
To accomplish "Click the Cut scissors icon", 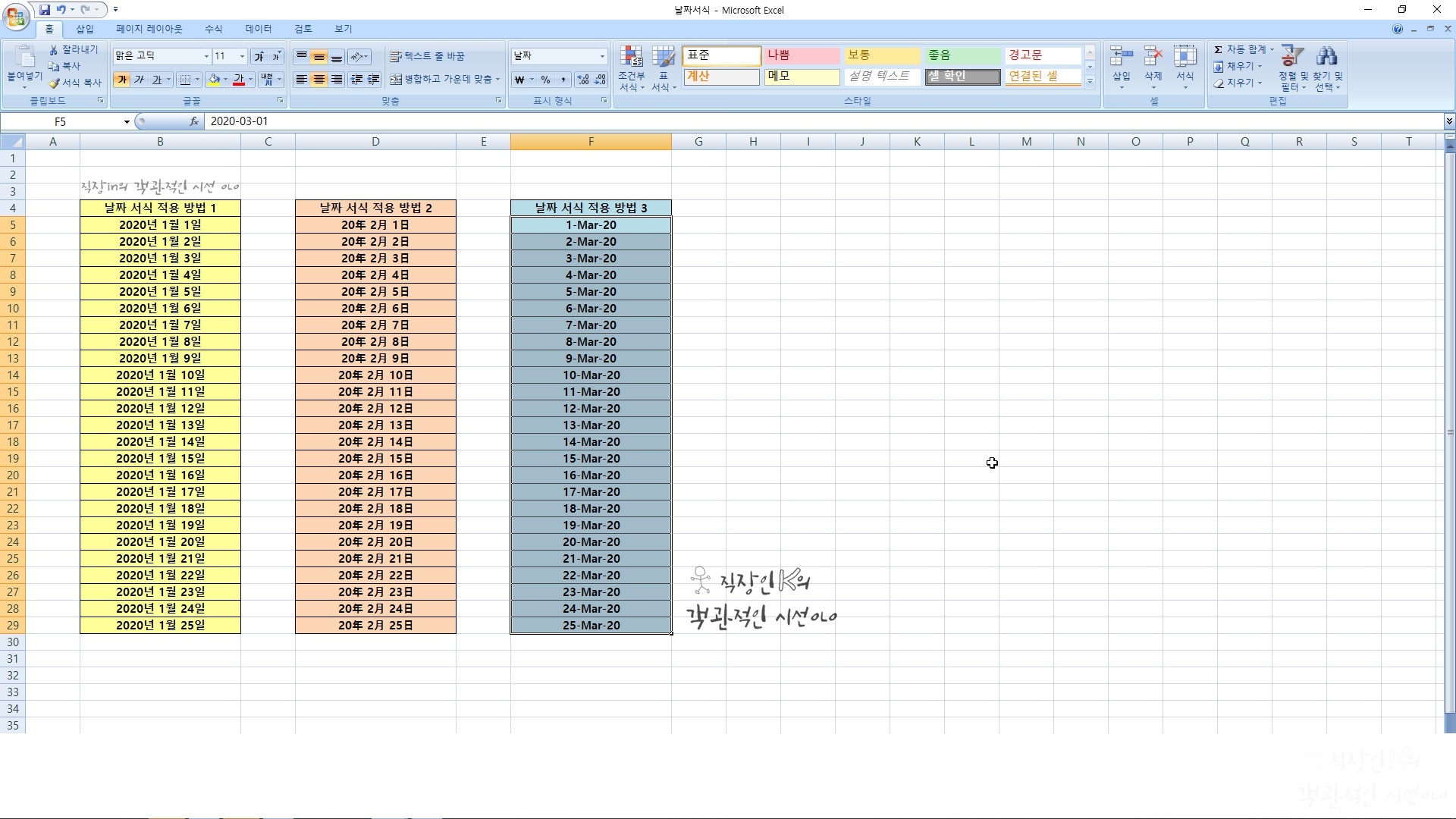I will point(54,49).
